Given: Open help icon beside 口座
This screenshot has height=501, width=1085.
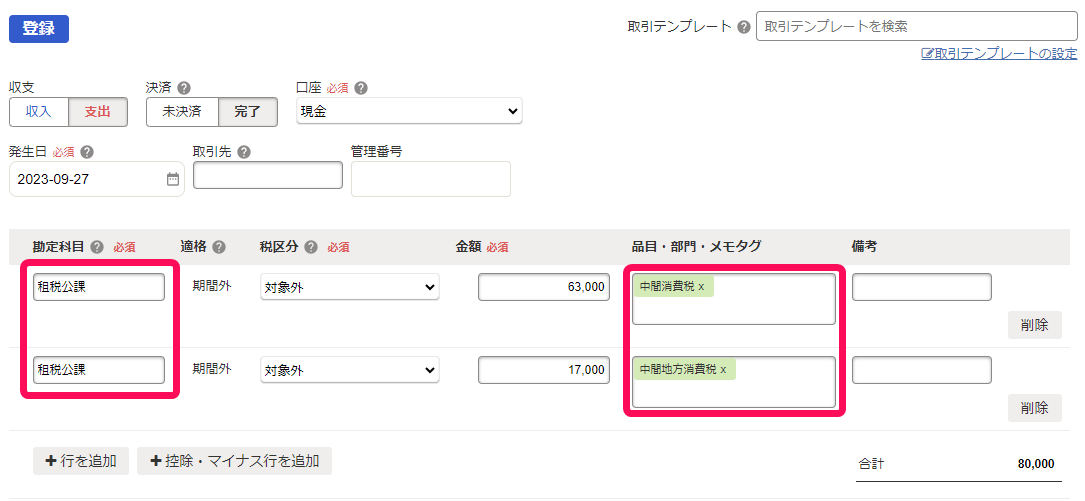Looking at the screenshot, I should (x=361, y=89).
